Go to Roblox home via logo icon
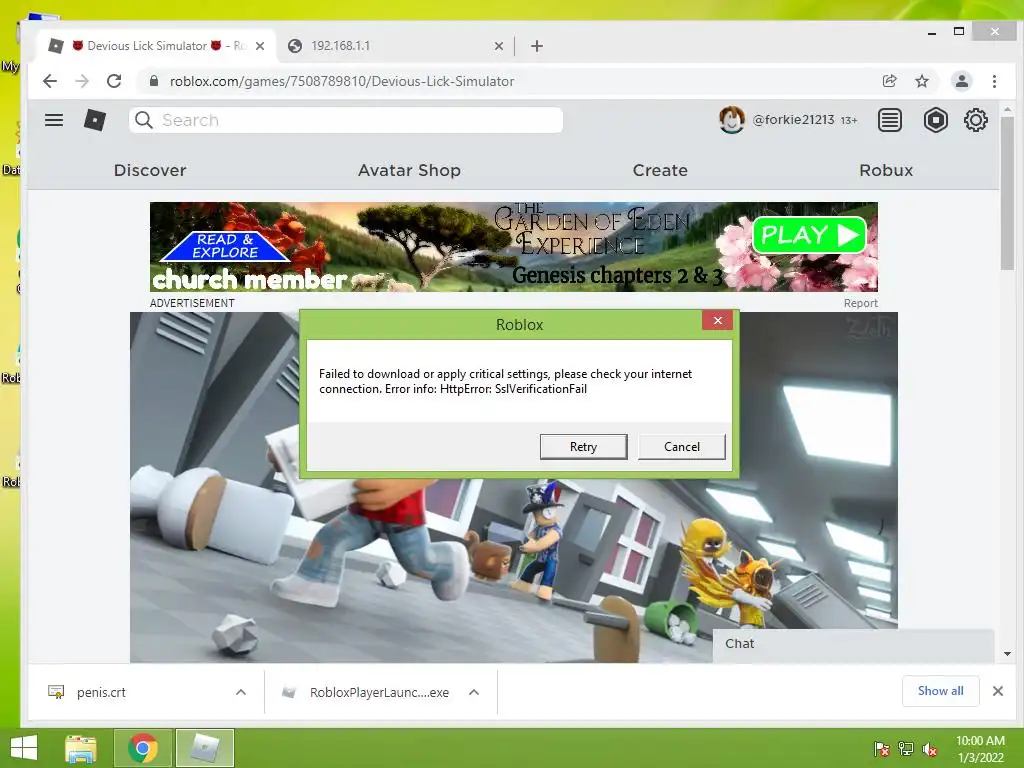The image size is (1024, 768). coord(95,120)
